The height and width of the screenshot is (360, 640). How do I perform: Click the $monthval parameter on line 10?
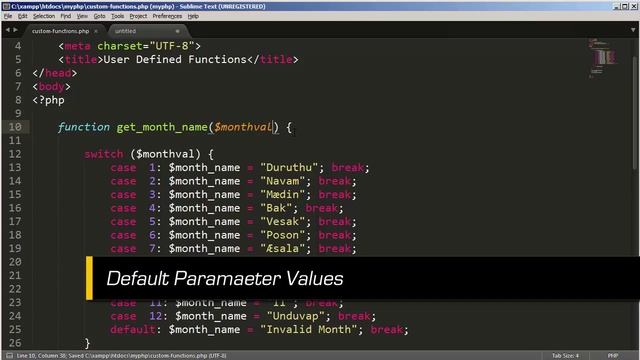[x=243, y=127]
